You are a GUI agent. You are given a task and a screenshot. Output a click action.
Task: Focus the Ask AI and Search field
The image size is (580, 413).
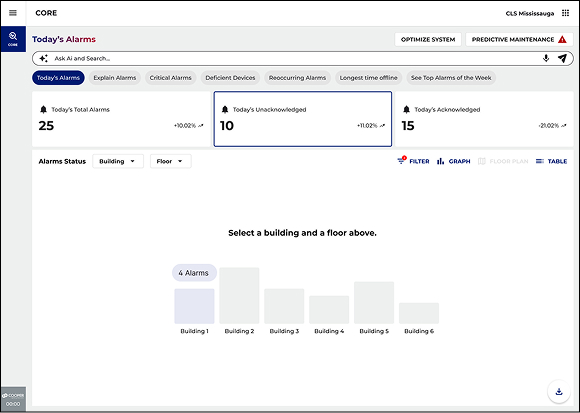pyautogui.click(x=303, y=58)
